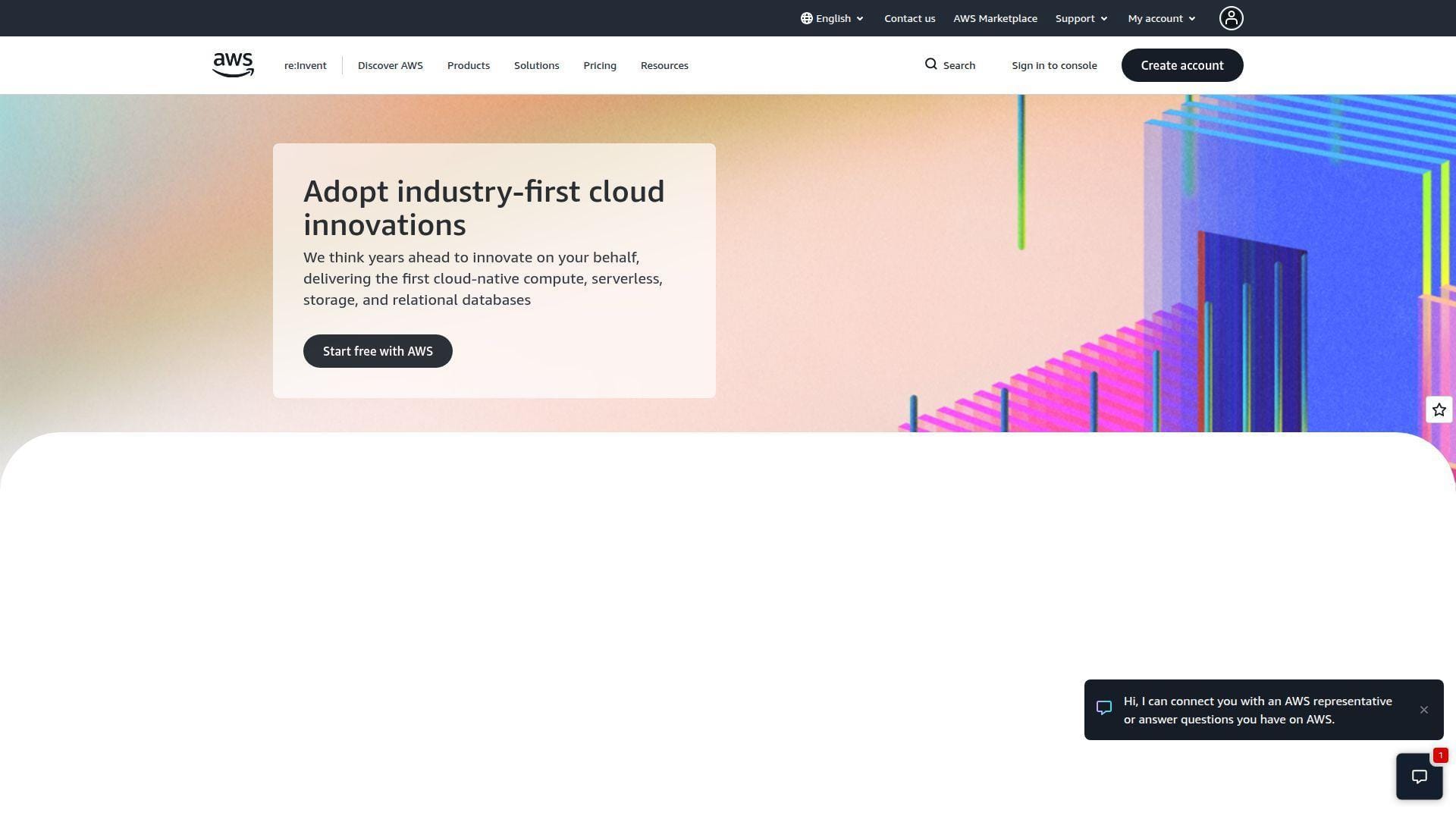Click the star feedback icon
Viewport: 1456px width, 819px height.
(1439, 409)
